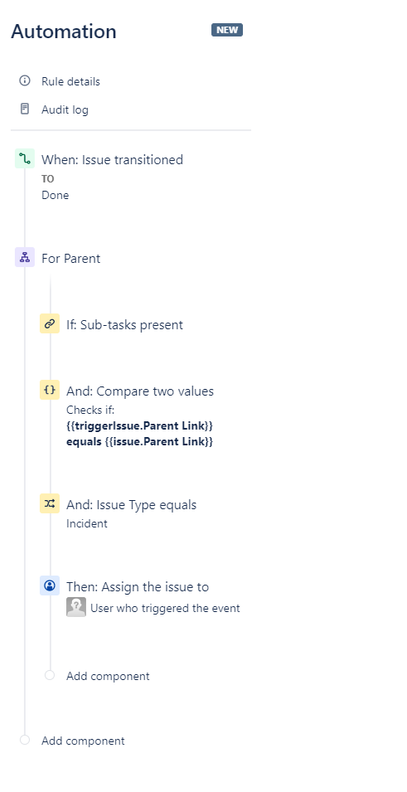Select the Issue Type equals shuffle icon
407x792 pixels.
[49, 504]
